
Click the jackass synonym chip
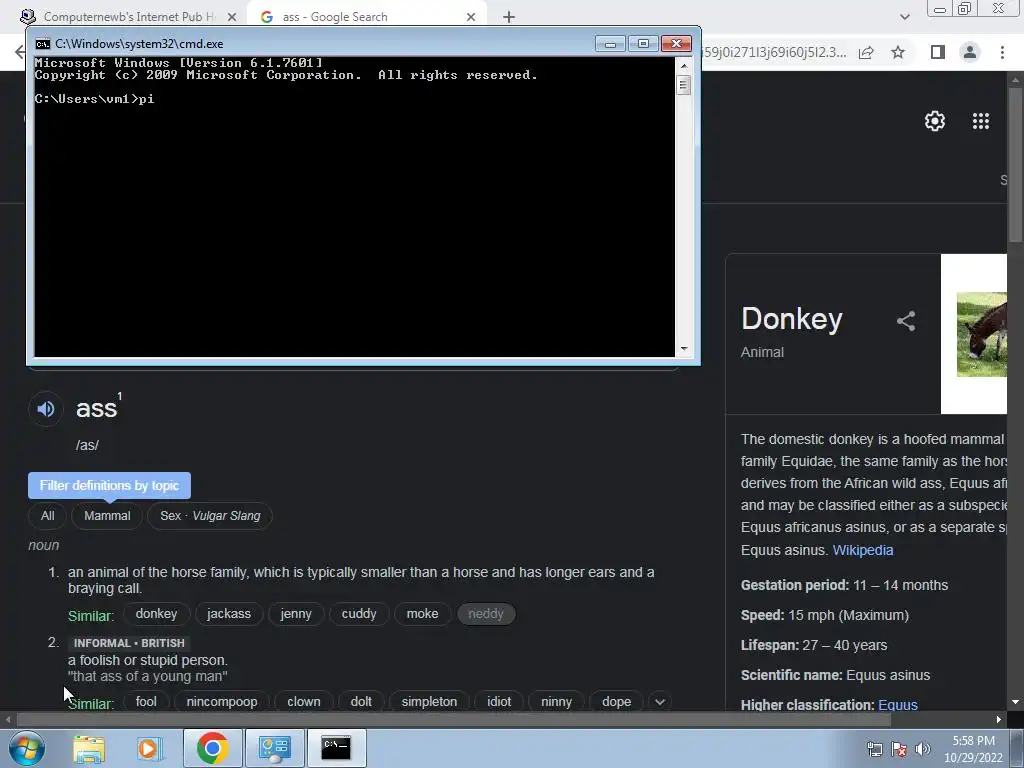pyautogui.click(x=229, y=614)
